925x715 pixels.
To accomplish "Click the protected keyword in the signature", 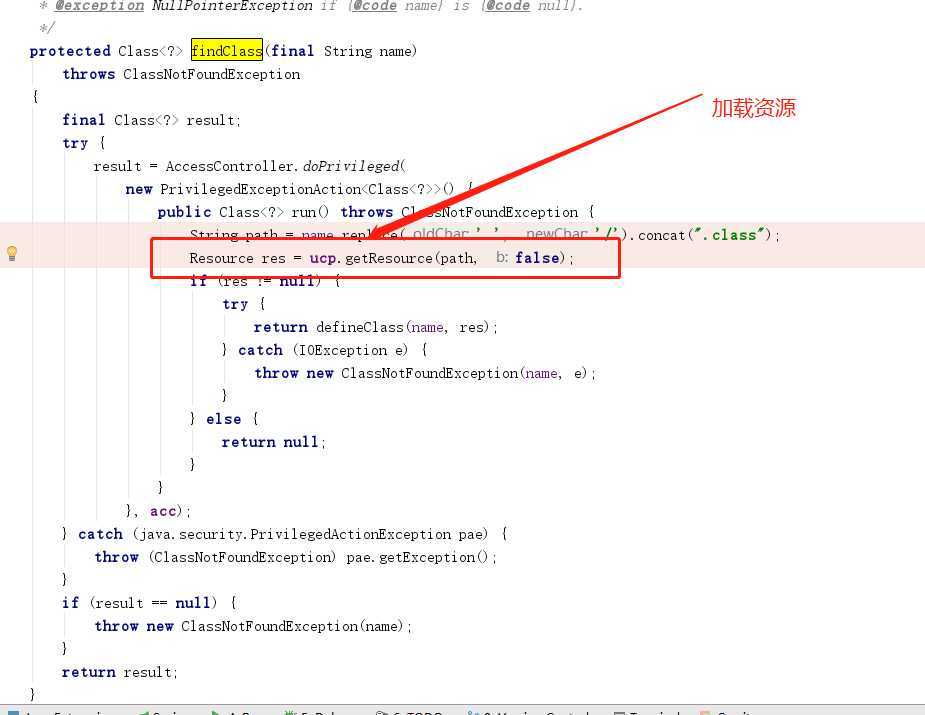I will coord(70,51).
